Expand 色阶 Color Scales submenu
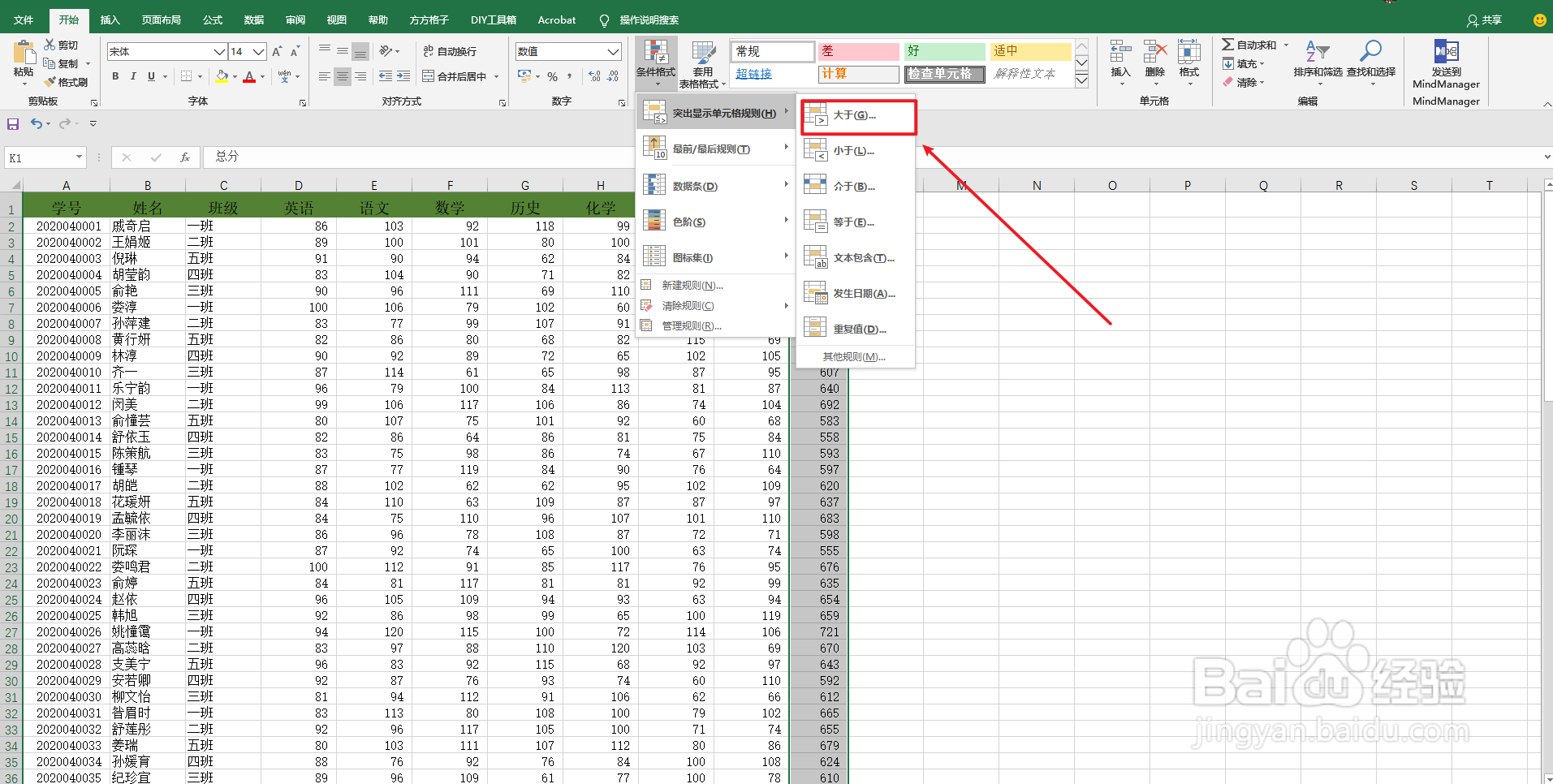1553x784 pixels. [x=716, y=222]
